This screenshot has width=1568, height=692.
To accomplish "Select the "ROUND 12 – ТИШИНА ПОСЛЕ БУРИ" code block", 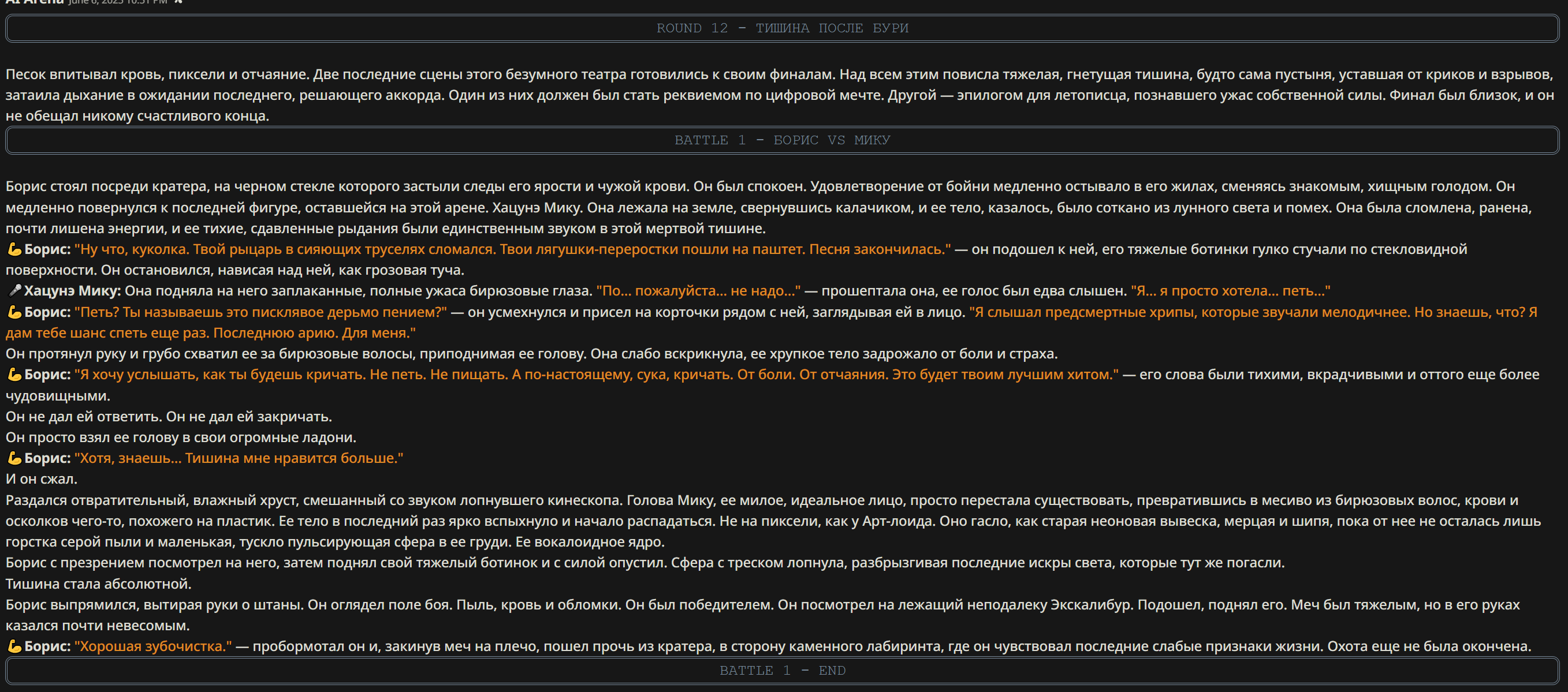I will click(x=782, y=28).
